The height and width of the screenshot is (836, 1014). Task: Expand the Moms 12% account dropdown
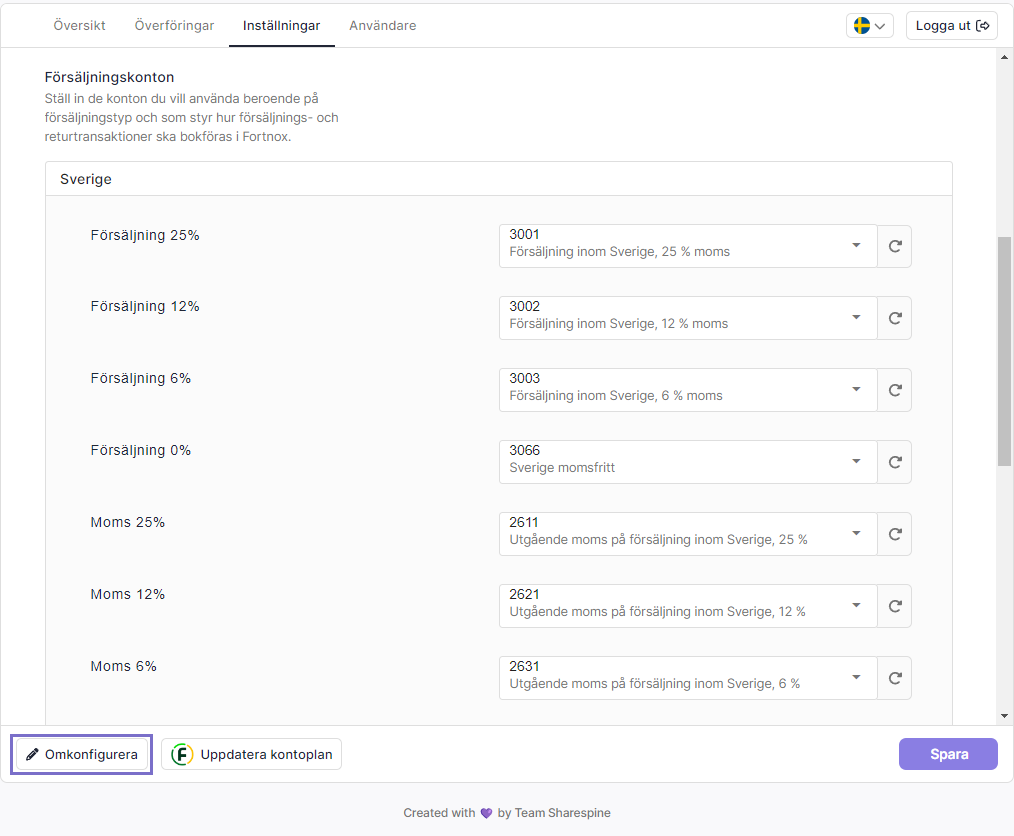(688, 606)
